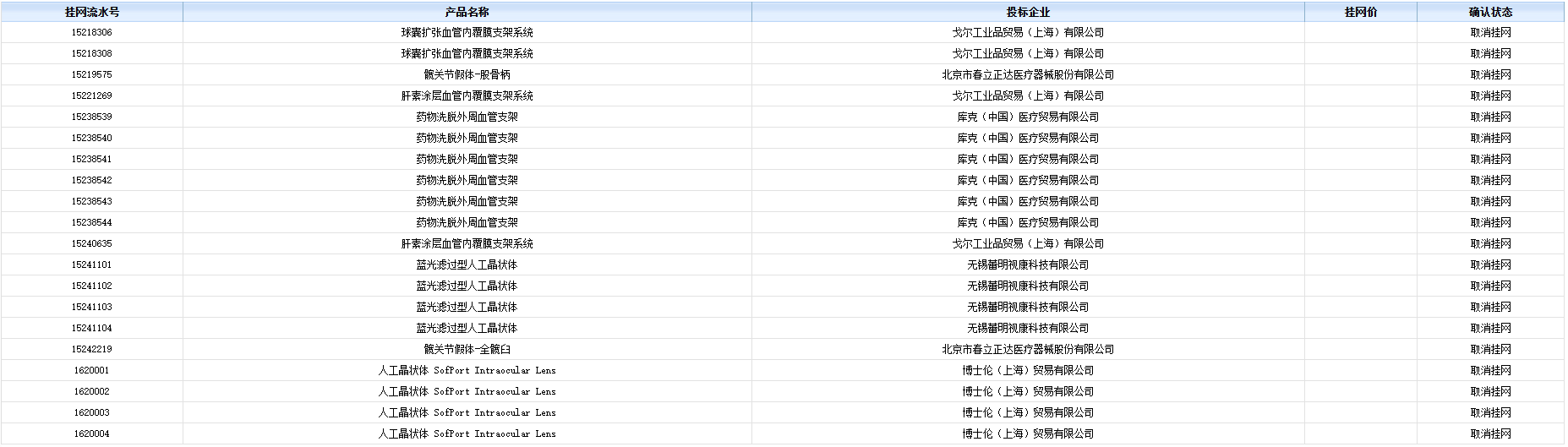Select the 挂网价 column header
Image resolution: width=1568 pixels, height=447 pixels.
coord(1360,12)
